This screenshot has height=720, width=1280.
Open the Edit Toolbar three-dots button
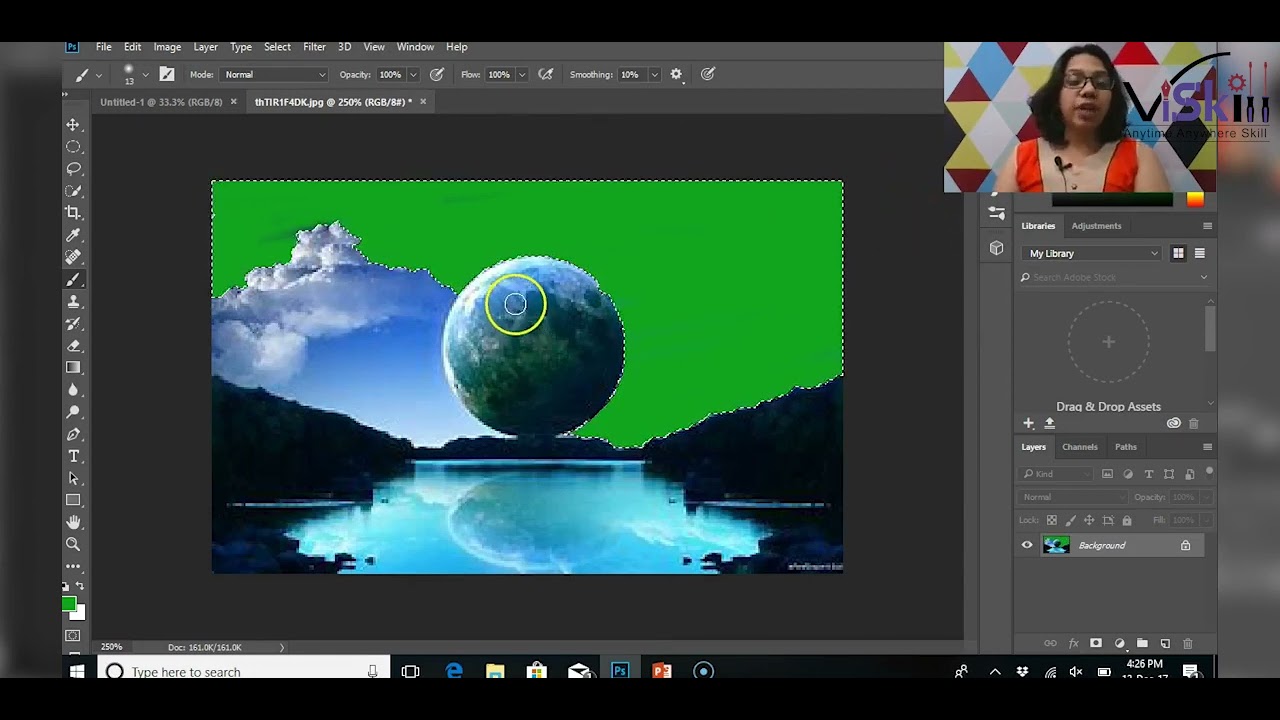[x=73, y=566]
